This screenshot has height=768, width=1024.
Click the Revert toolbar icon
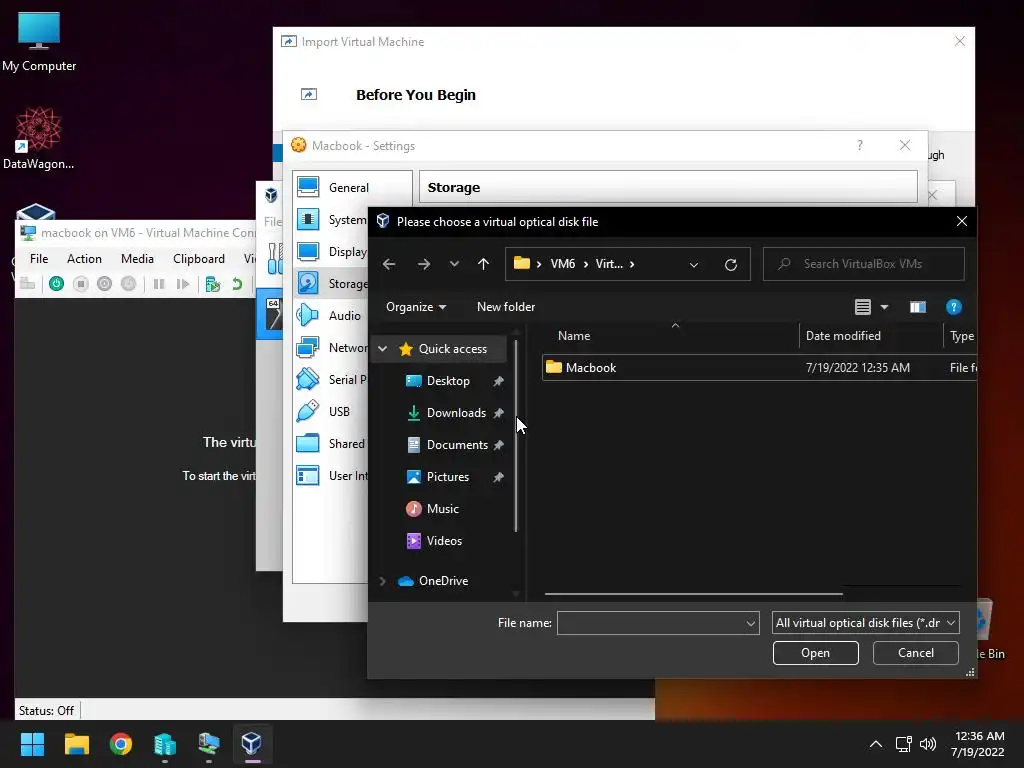[237, 284]
